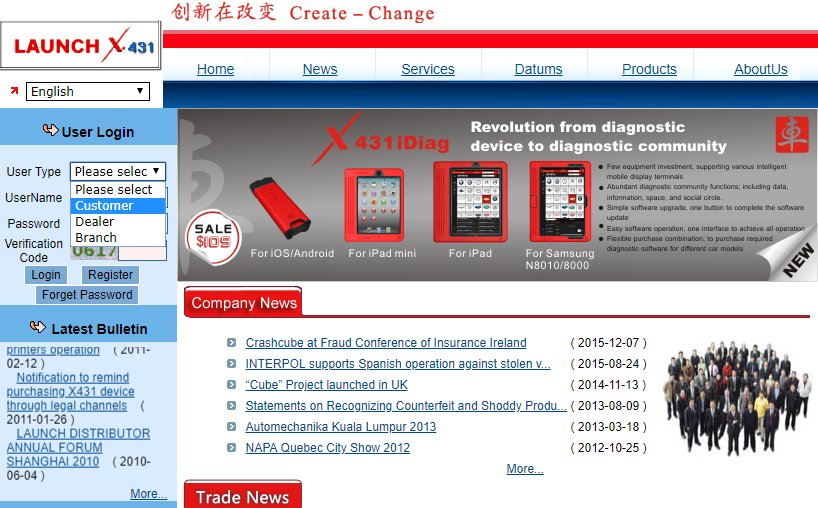Image resolution: width=818 pixels, height=508 pixels.
Task: Open Statements on Recognizing Counterfeit article
Action: click(406, 405)
